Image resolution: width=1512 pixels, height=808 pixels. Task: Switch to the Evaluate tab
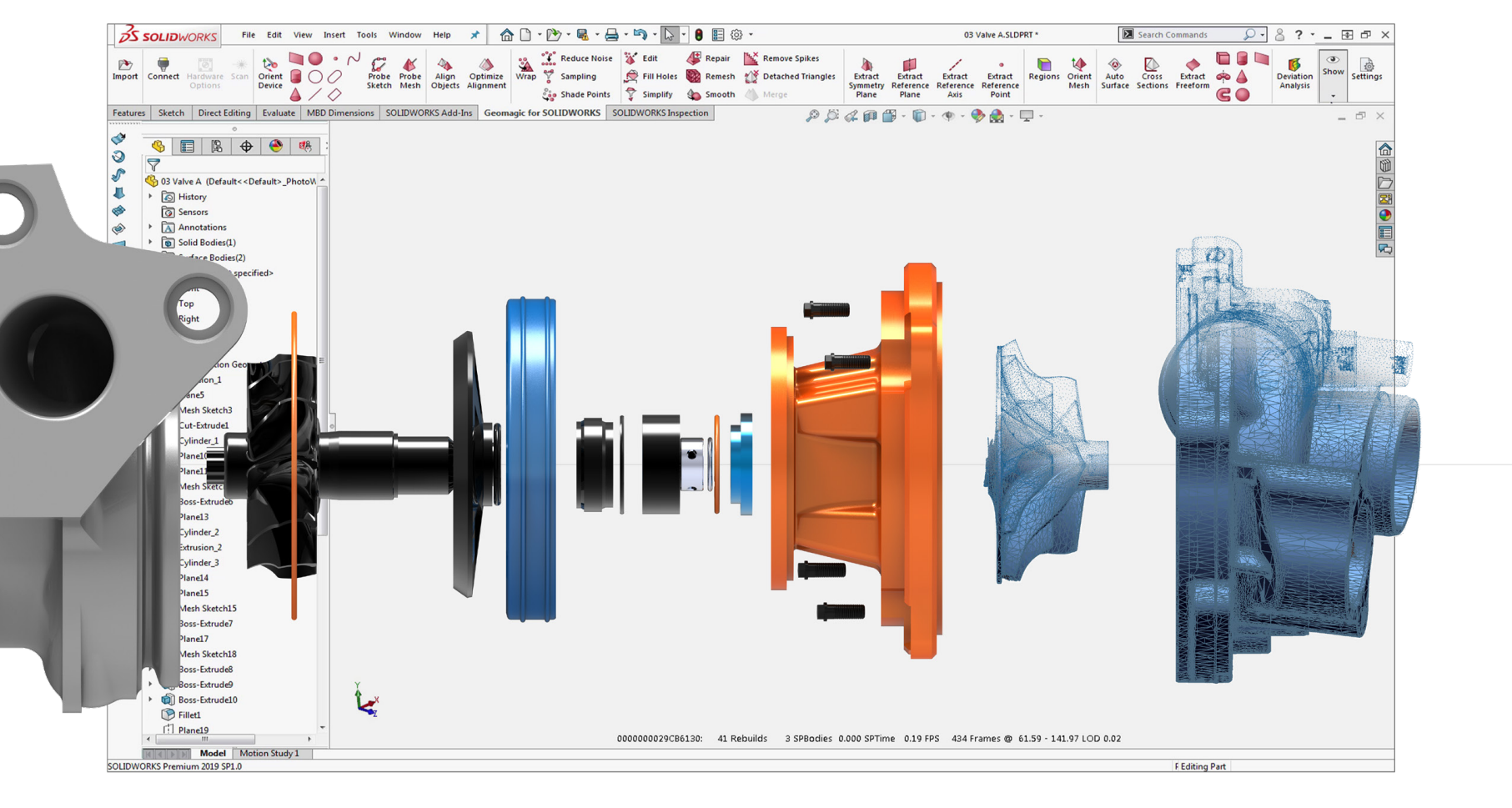click(x=278, y=113)
